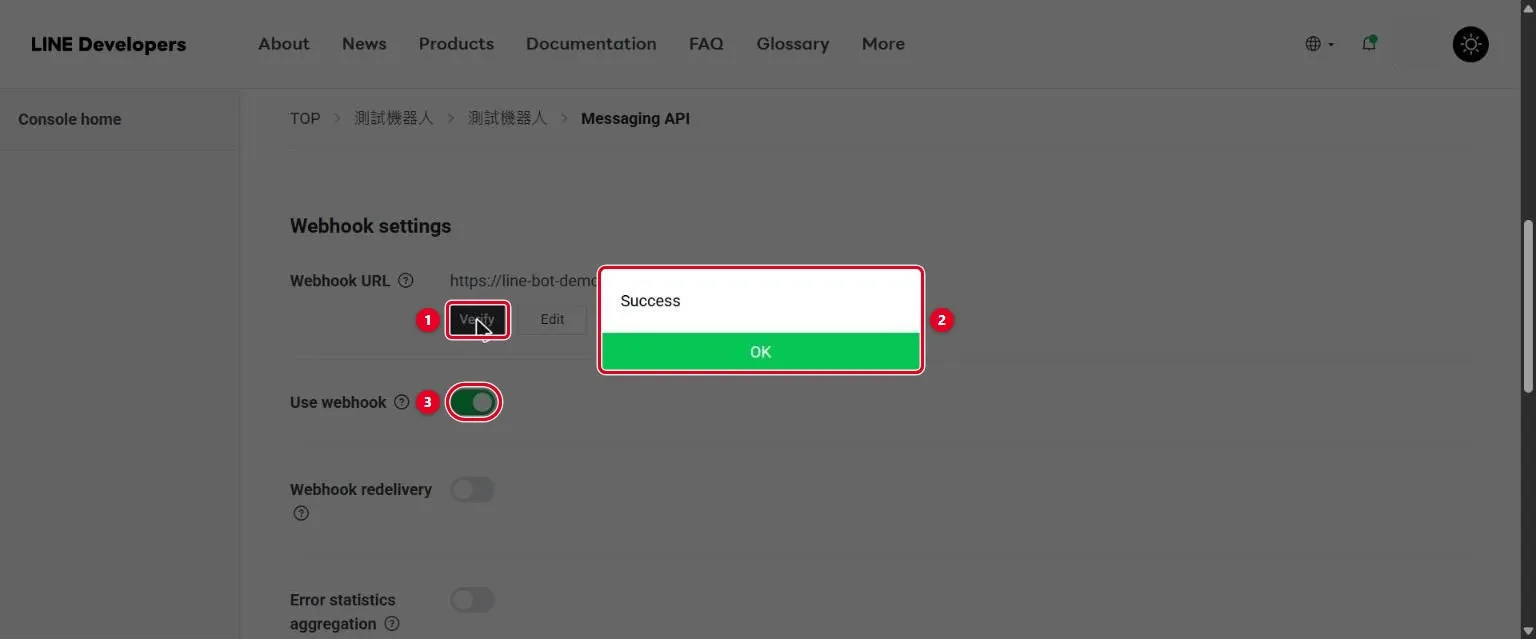Click the Verify webhook button
Image resolution: width=1536 pixels, height=639 pixels.
pos(478,320)
